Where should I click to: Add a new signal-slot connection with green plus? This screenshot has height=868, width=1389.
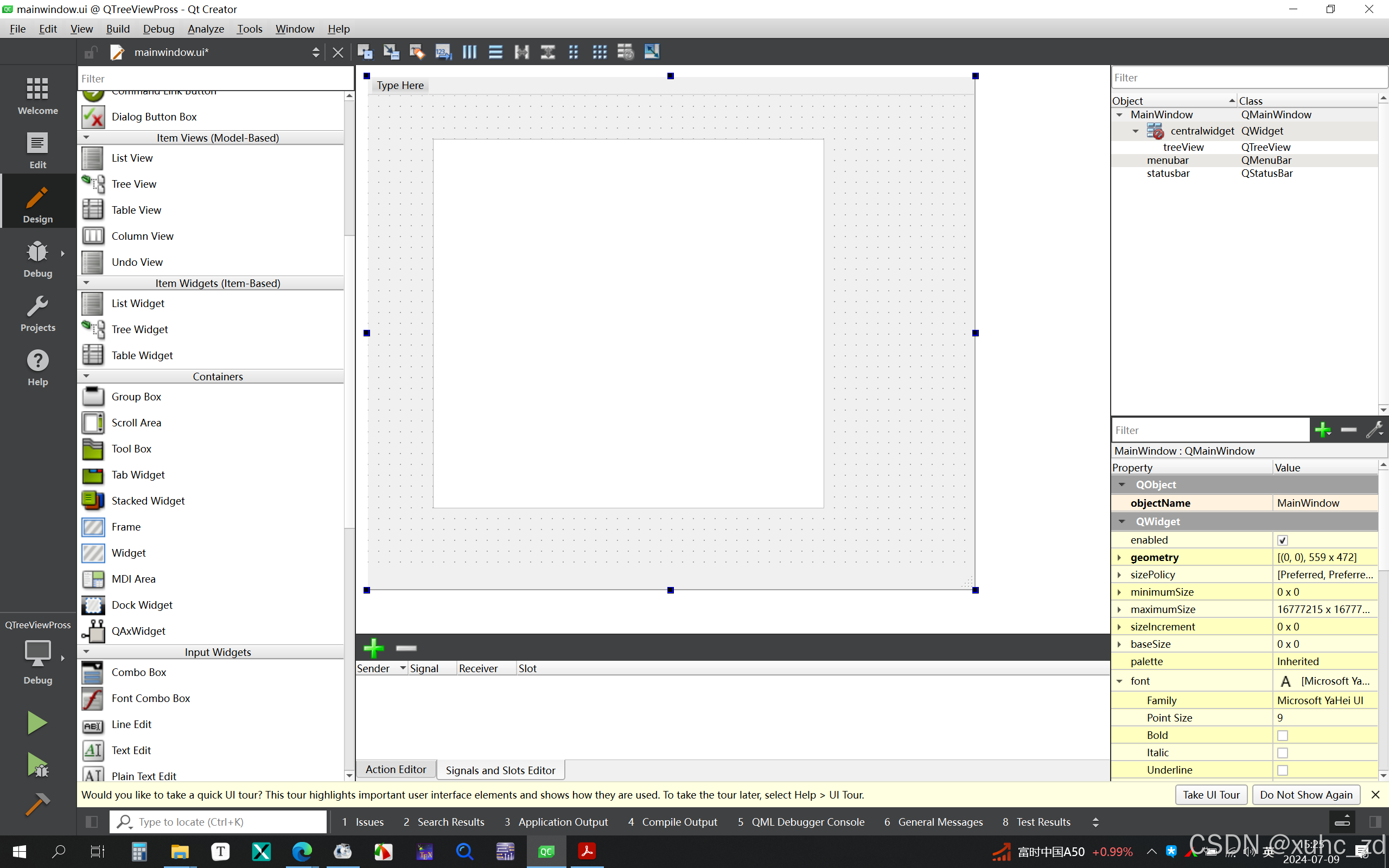(374, 648)
